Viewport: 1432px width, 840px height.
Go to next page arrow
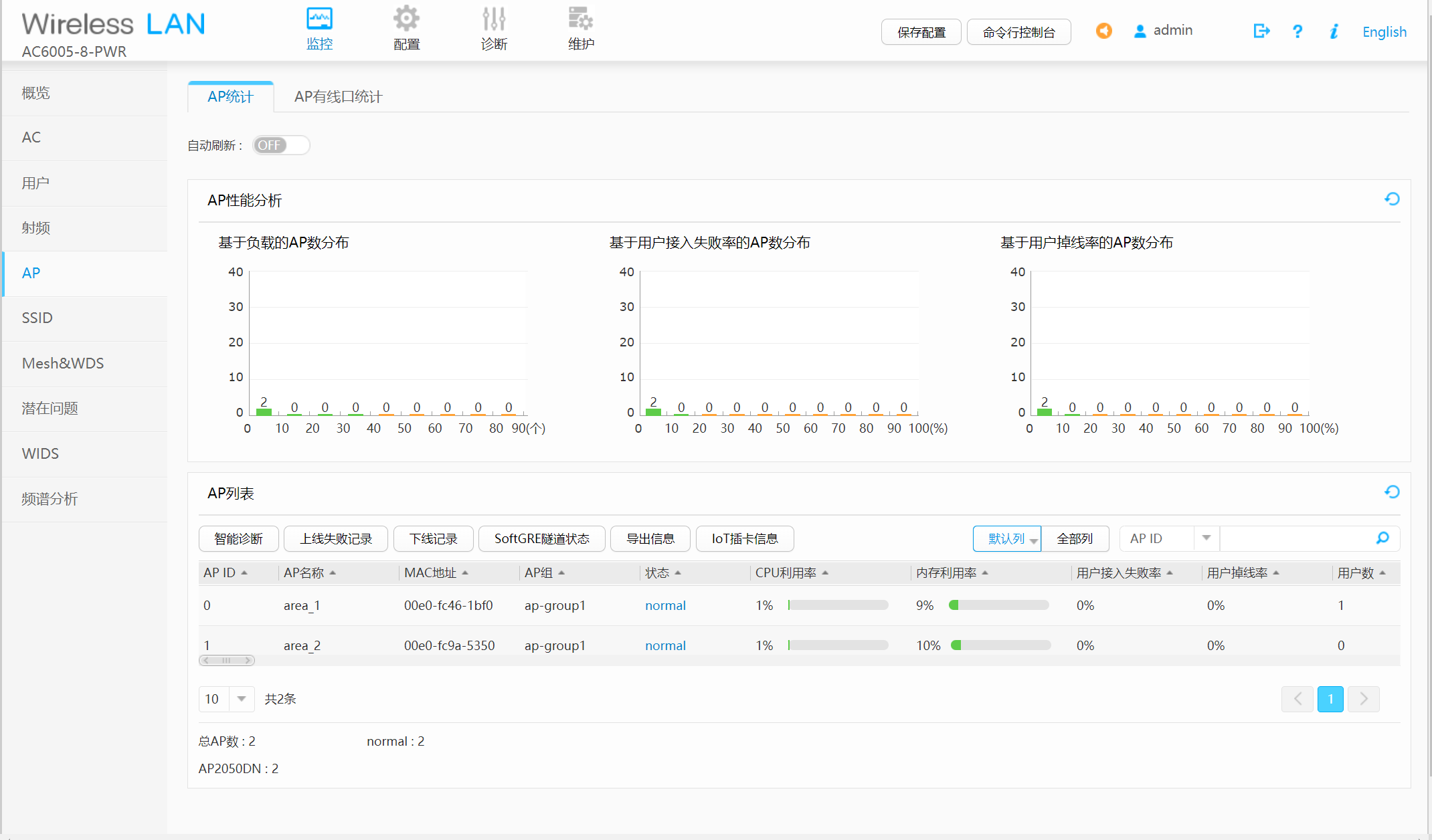(x=1364, y=699)
